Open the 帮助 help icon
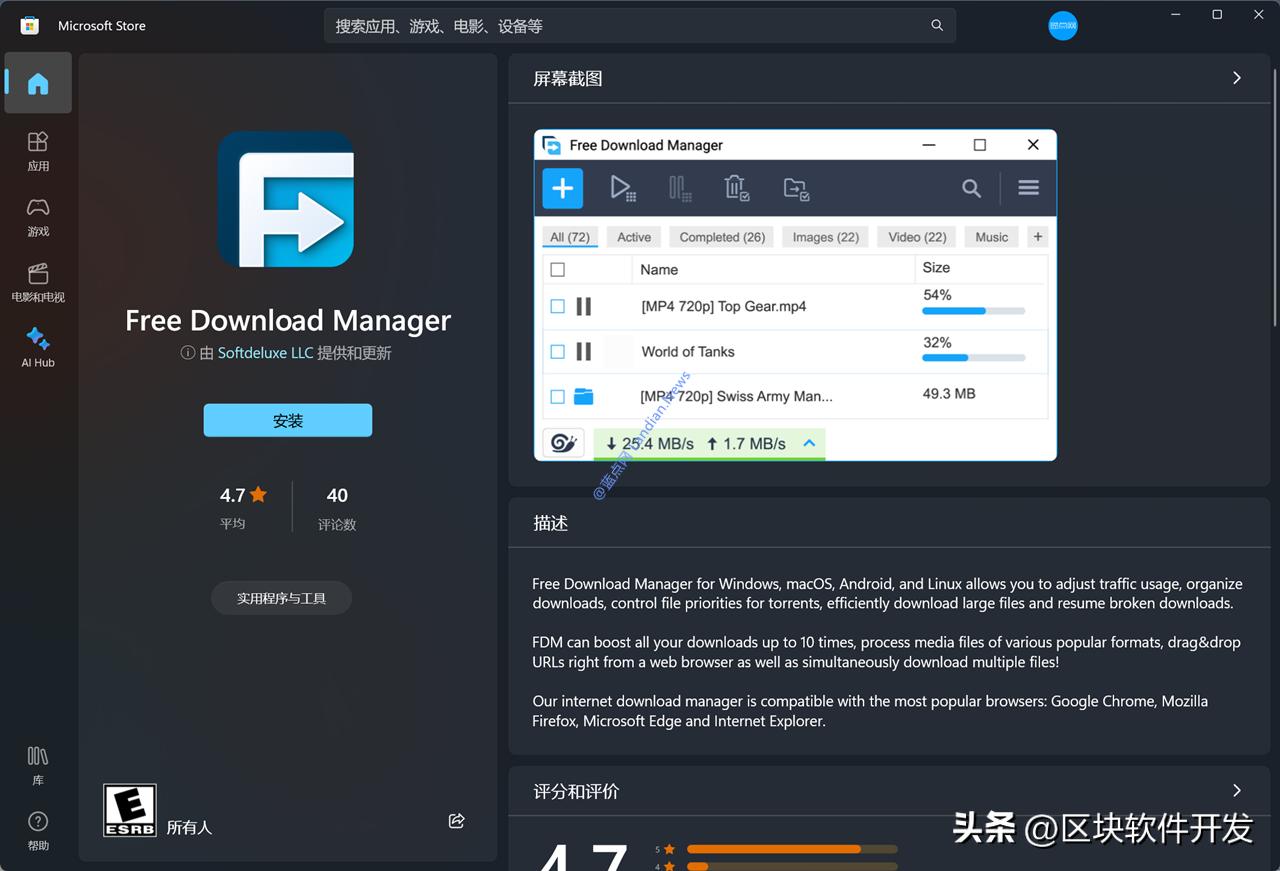This screenshot has width=1280, height=871. pos(37,830)
